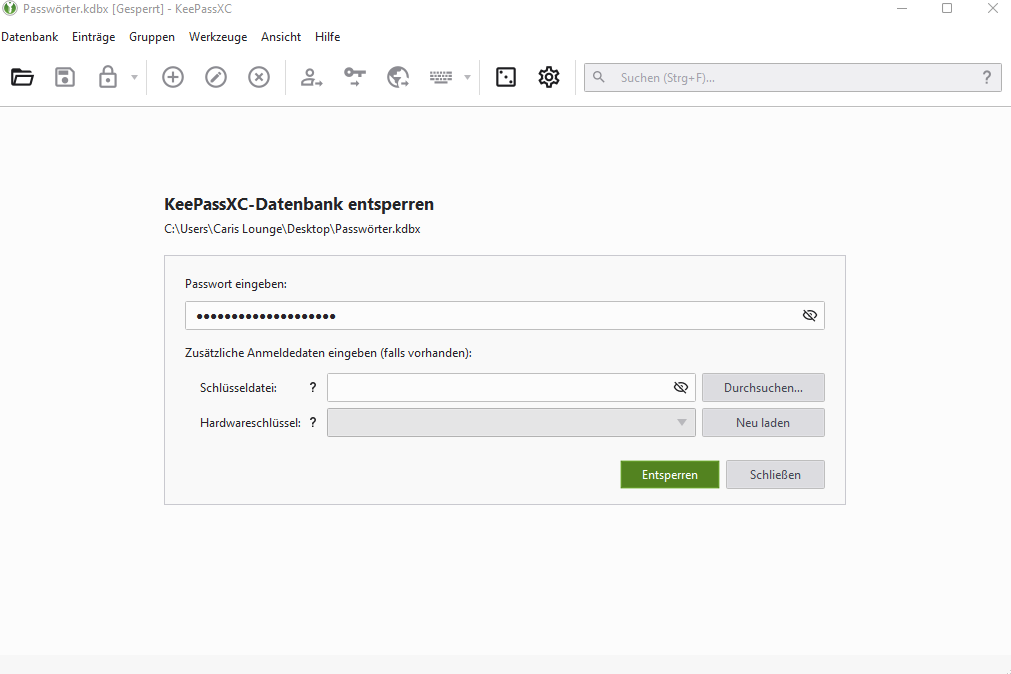Click the delete entry X icon
Screen dimensions: 1011x674
coord(259,77)
